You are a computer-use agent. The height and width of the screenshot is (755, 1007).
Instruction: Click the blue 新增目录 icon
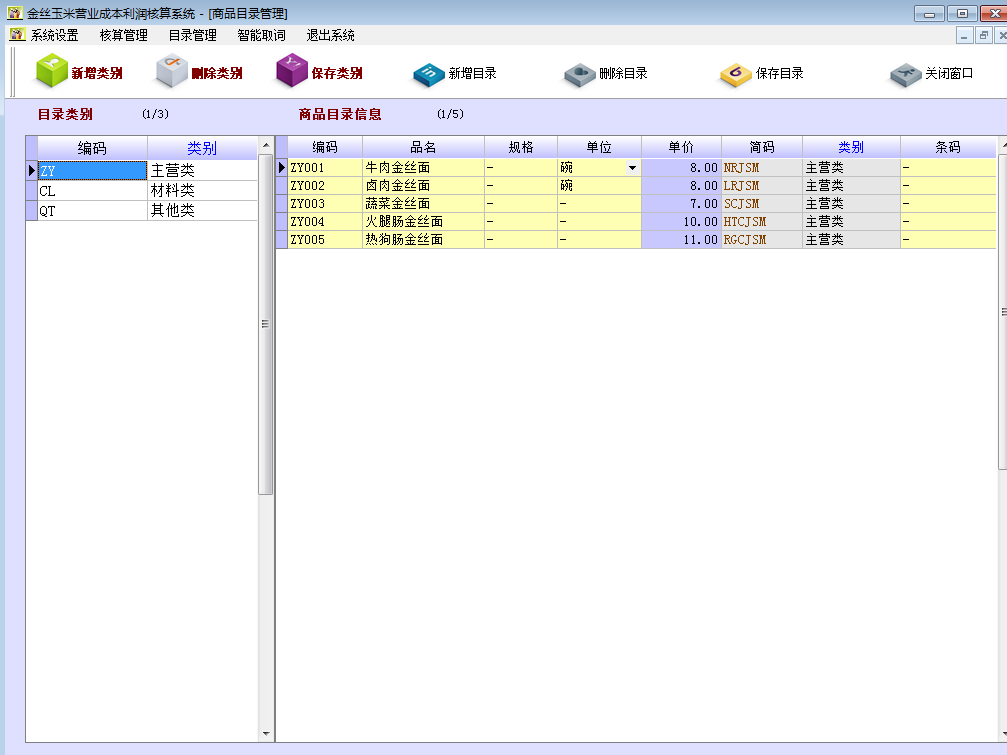click(428, 74)
